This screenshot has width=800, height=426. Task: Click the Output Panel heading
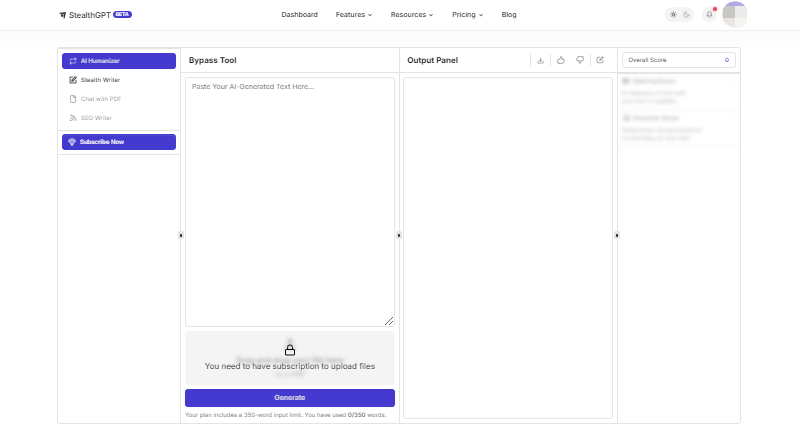click(433, 60)
